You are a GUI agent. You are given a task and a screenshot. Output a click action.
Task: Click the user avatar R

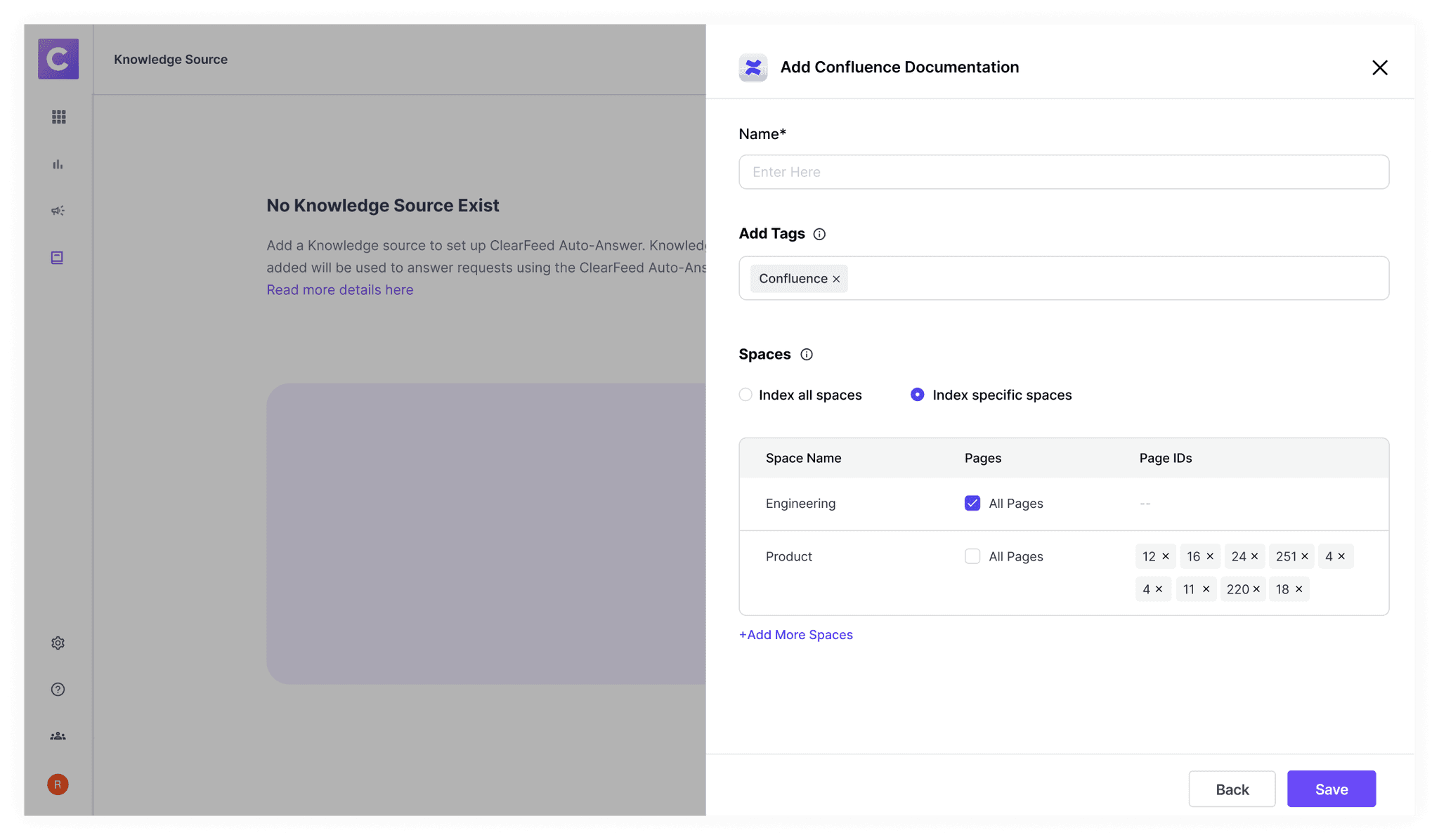coord(58,785)
